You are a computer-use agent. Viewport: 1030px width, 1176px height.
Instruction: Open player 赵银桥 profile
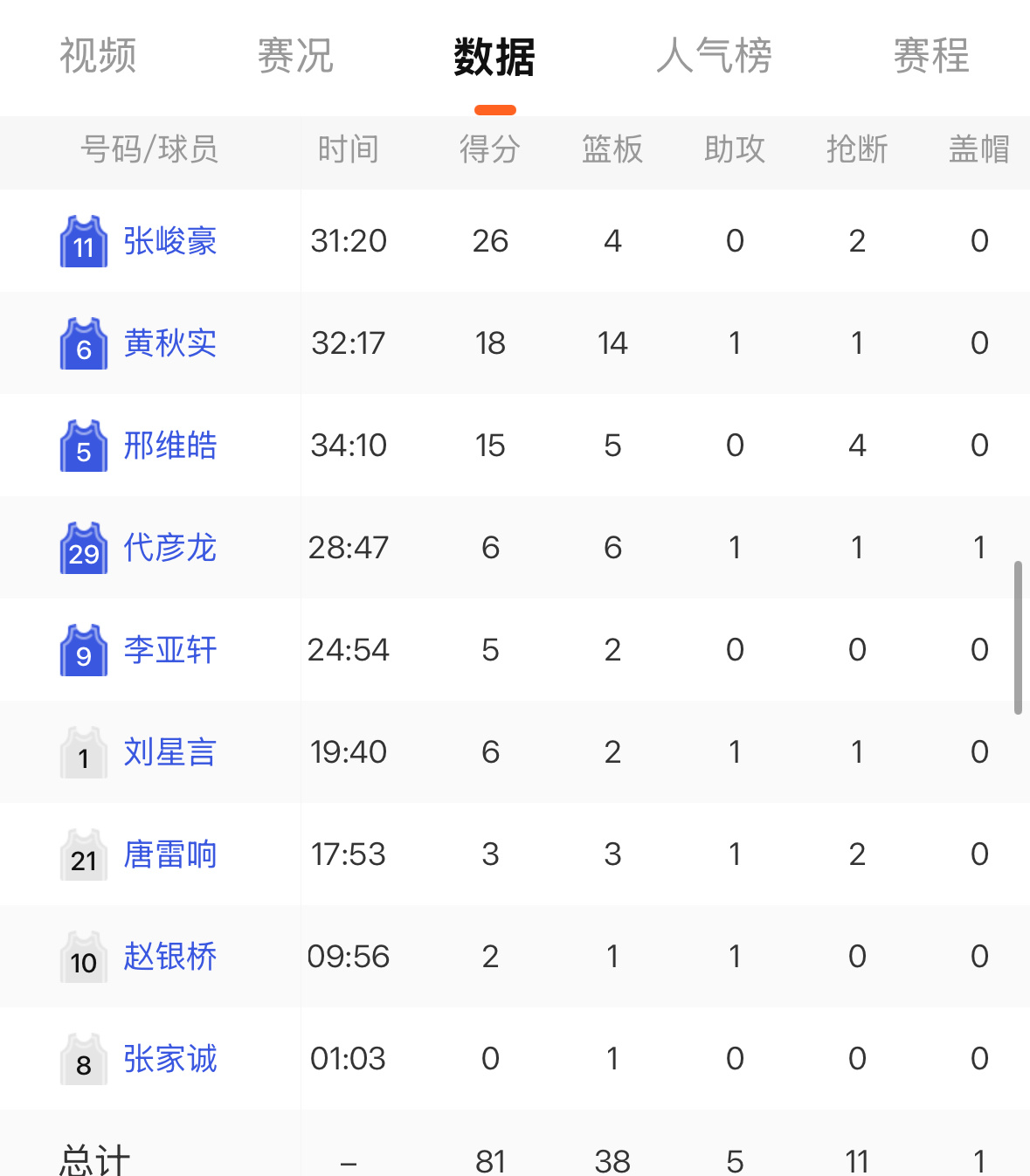coord(170,957)
